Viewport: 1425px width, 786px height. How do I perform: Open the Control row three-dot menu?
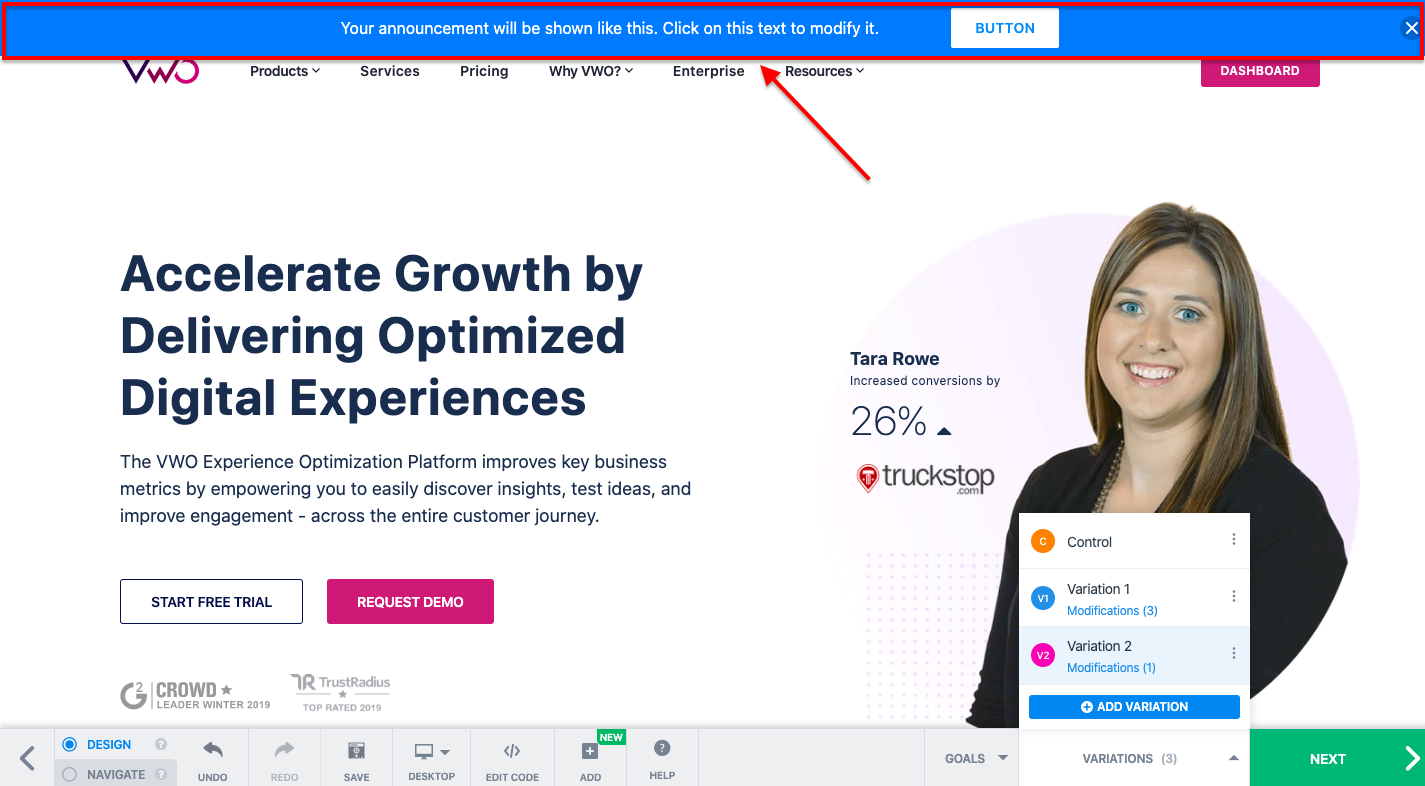click(1234, 540)
